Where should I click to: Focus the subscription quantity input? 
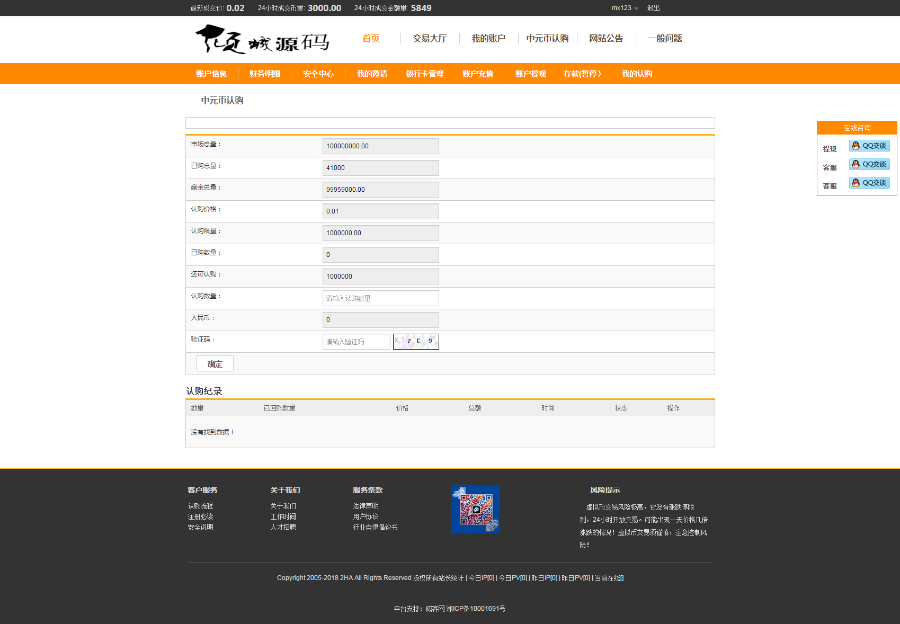coord(380,298)
